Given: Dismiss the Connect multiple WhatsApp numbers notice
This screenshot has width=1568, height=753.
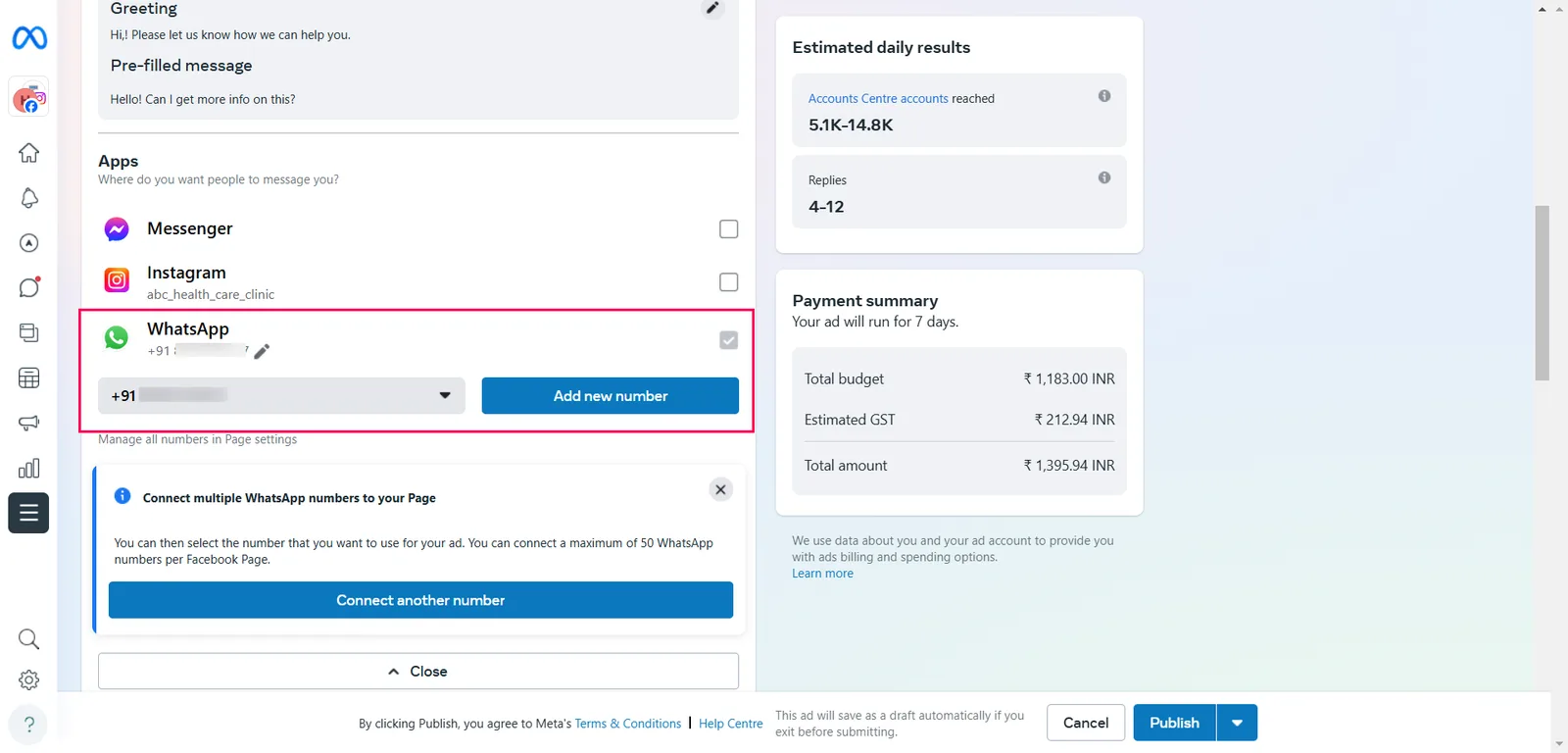Looking at the screenshot, I should 720,489.
